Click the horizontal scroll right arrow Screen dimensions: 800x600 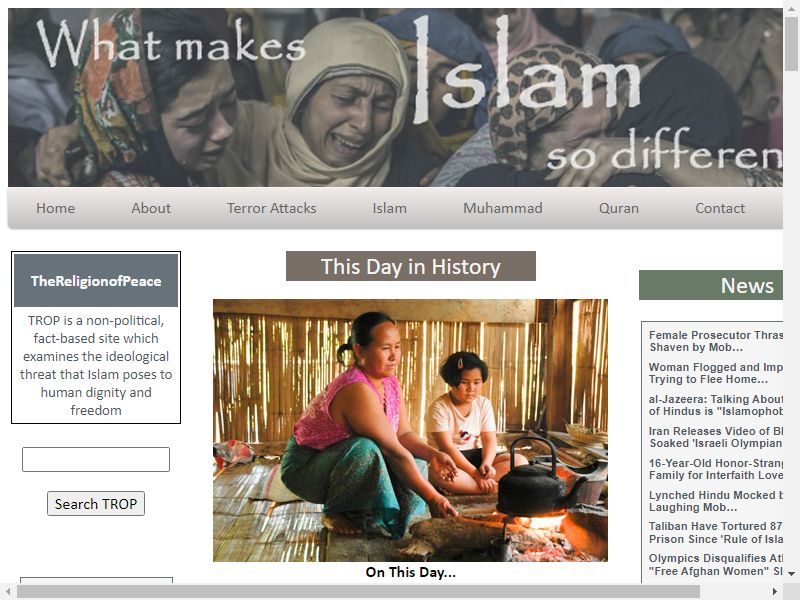775,591
